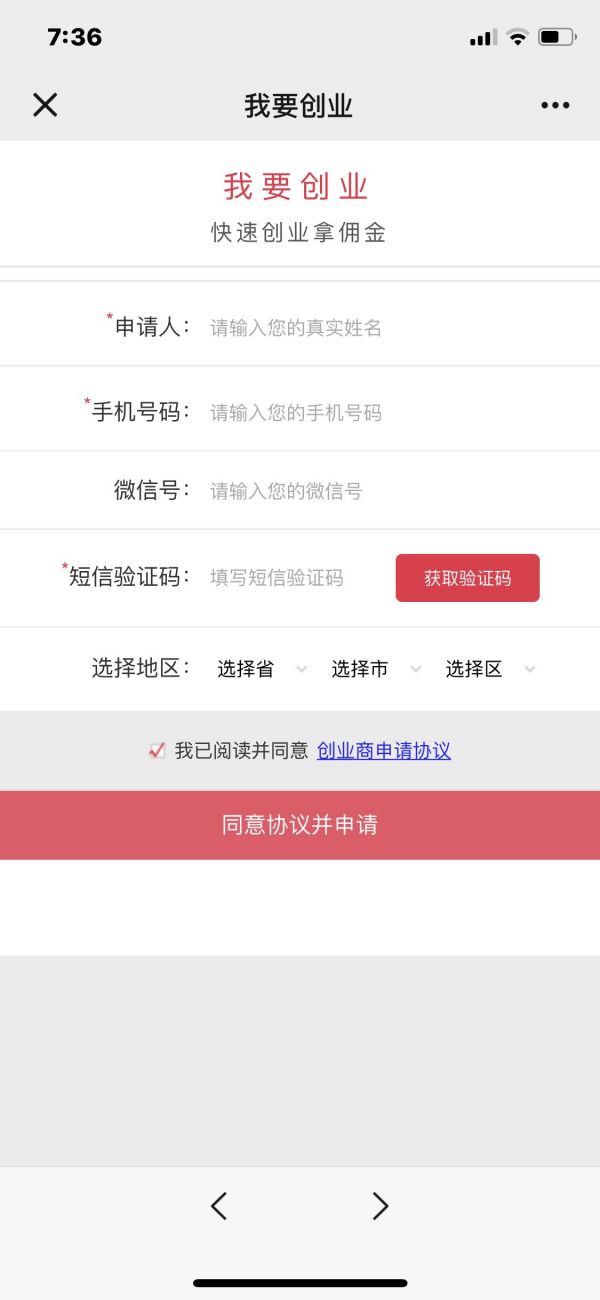
Task: Tap the cellular signal bars icon
Action: point(483,38)
